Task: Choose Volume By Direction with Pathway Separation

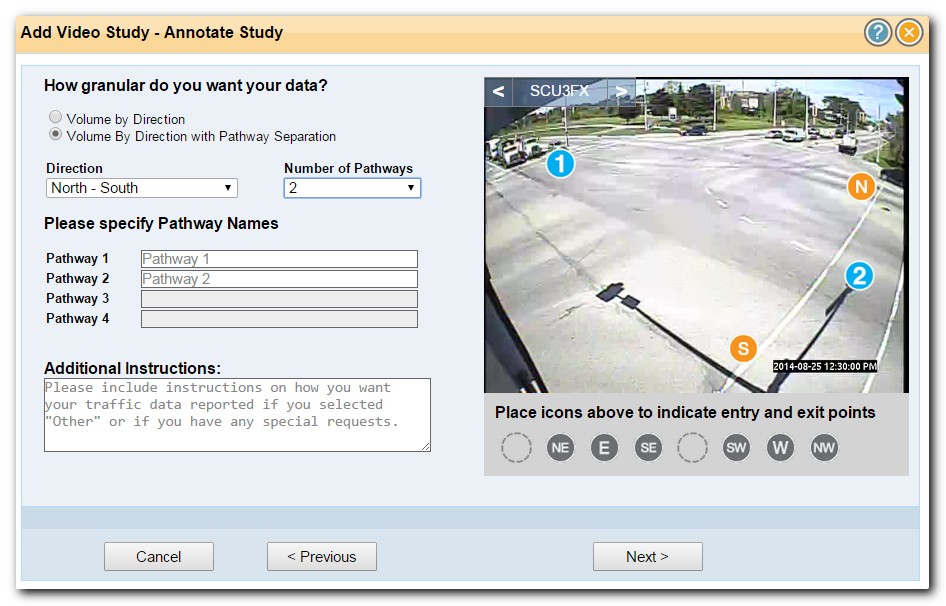Action: coord(56,135)
